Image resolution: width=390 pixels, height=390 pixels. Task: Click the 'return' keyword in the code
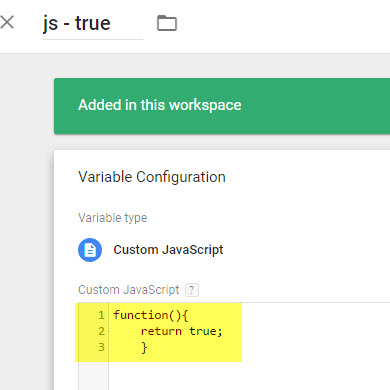pos(161,331)
